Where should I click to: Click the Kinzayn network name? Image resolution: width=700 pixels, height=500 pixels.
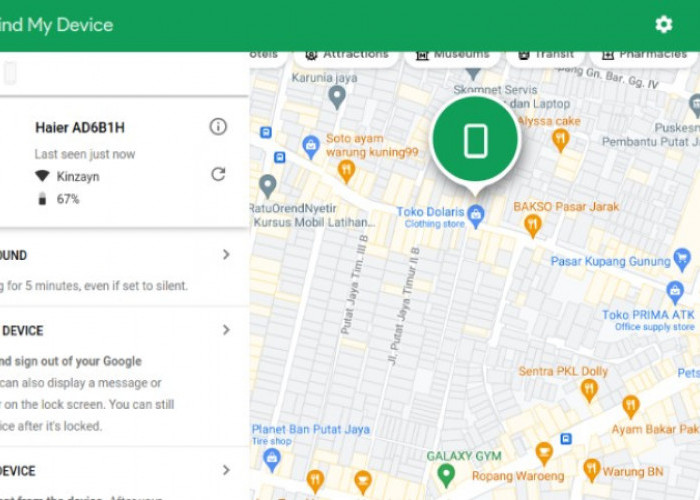(x=78, y=177)
